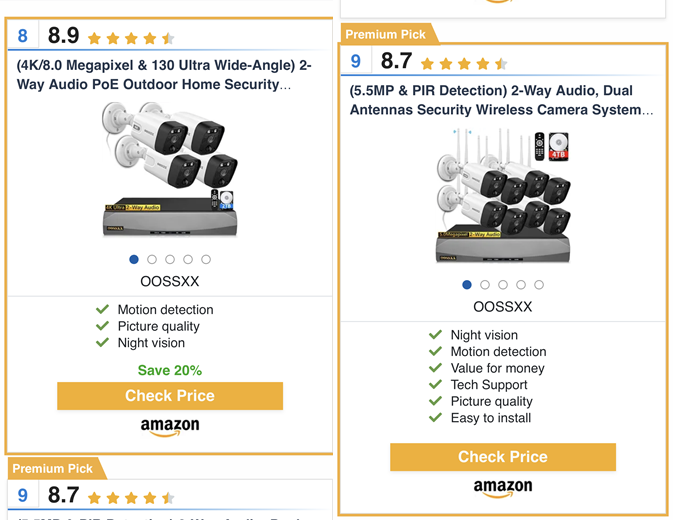Select the fourth carousel dot under the 4K camera image
673x520 pixels.
[188, 259]
